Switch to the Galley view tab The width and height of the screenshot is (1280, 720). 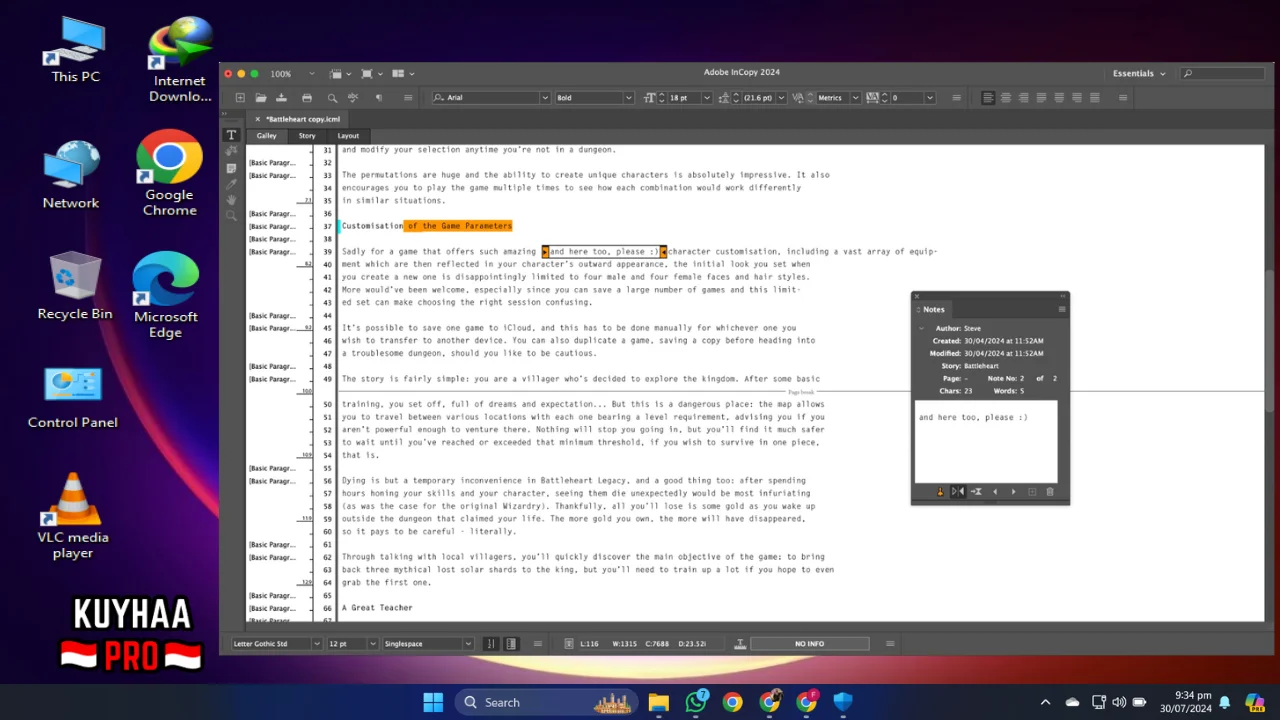(266, 135)
